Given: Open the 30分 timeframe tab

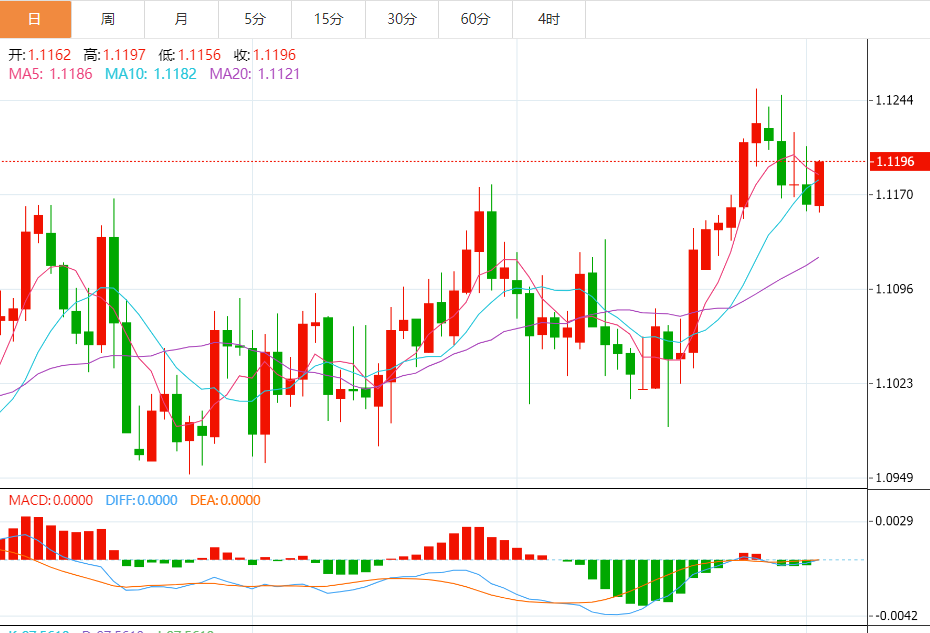Looking at the screenshot, I should pos(402,19).
